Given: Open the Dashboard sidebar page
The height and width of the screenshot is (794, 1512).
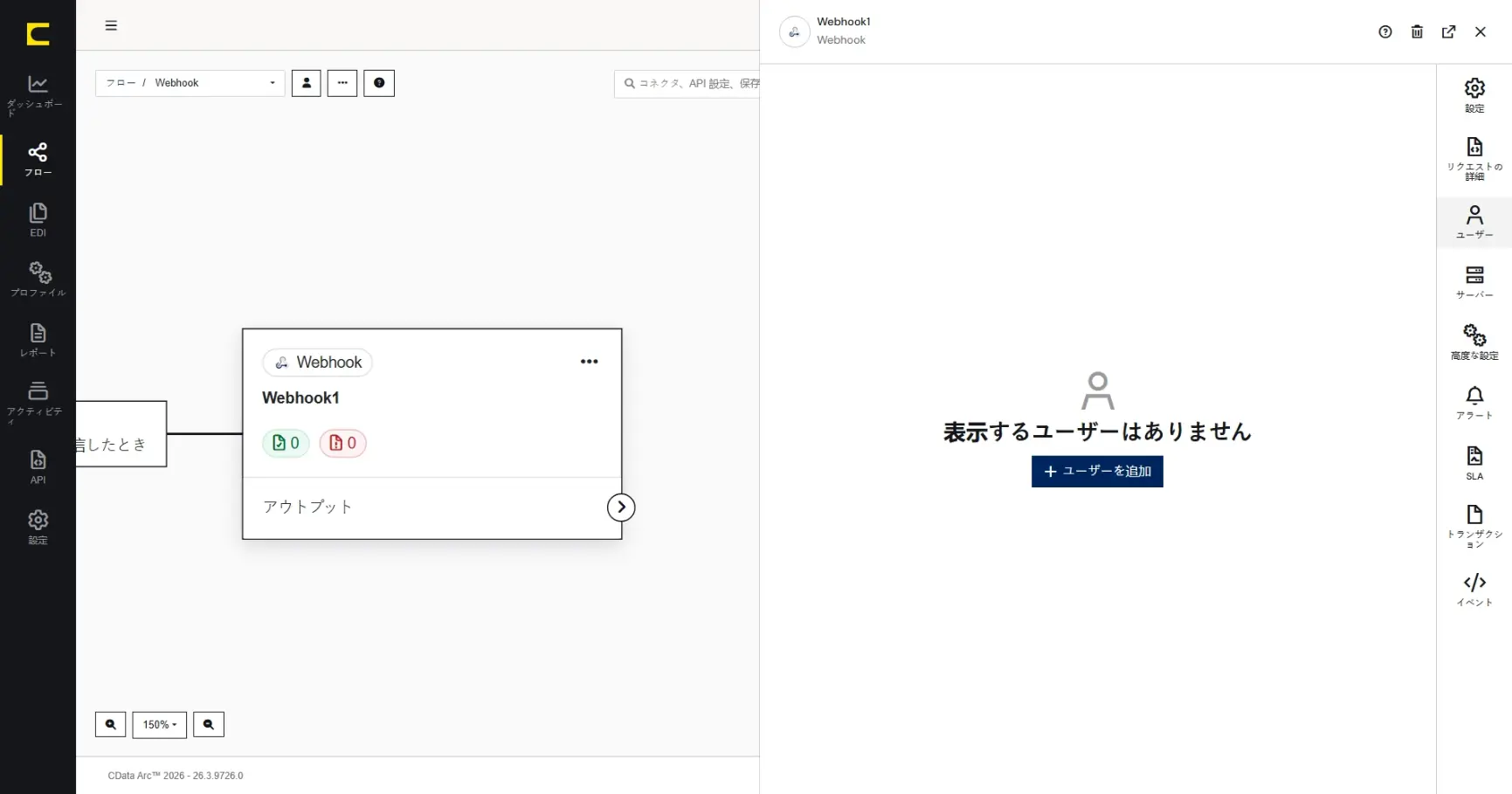Looking at the screenshot, I should (x=38, y=95).
